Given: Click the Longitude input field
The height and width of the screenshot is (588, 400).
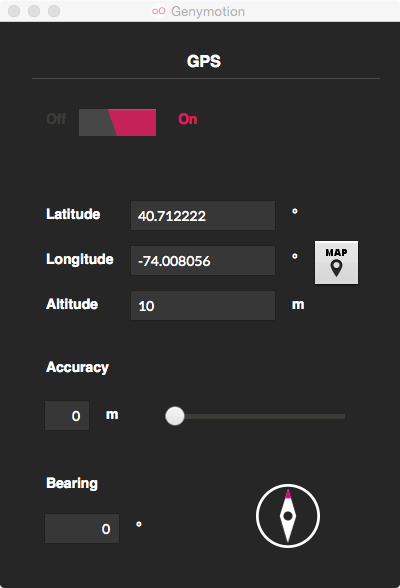Looking at the screenshot, I should [x=203, y=261].
